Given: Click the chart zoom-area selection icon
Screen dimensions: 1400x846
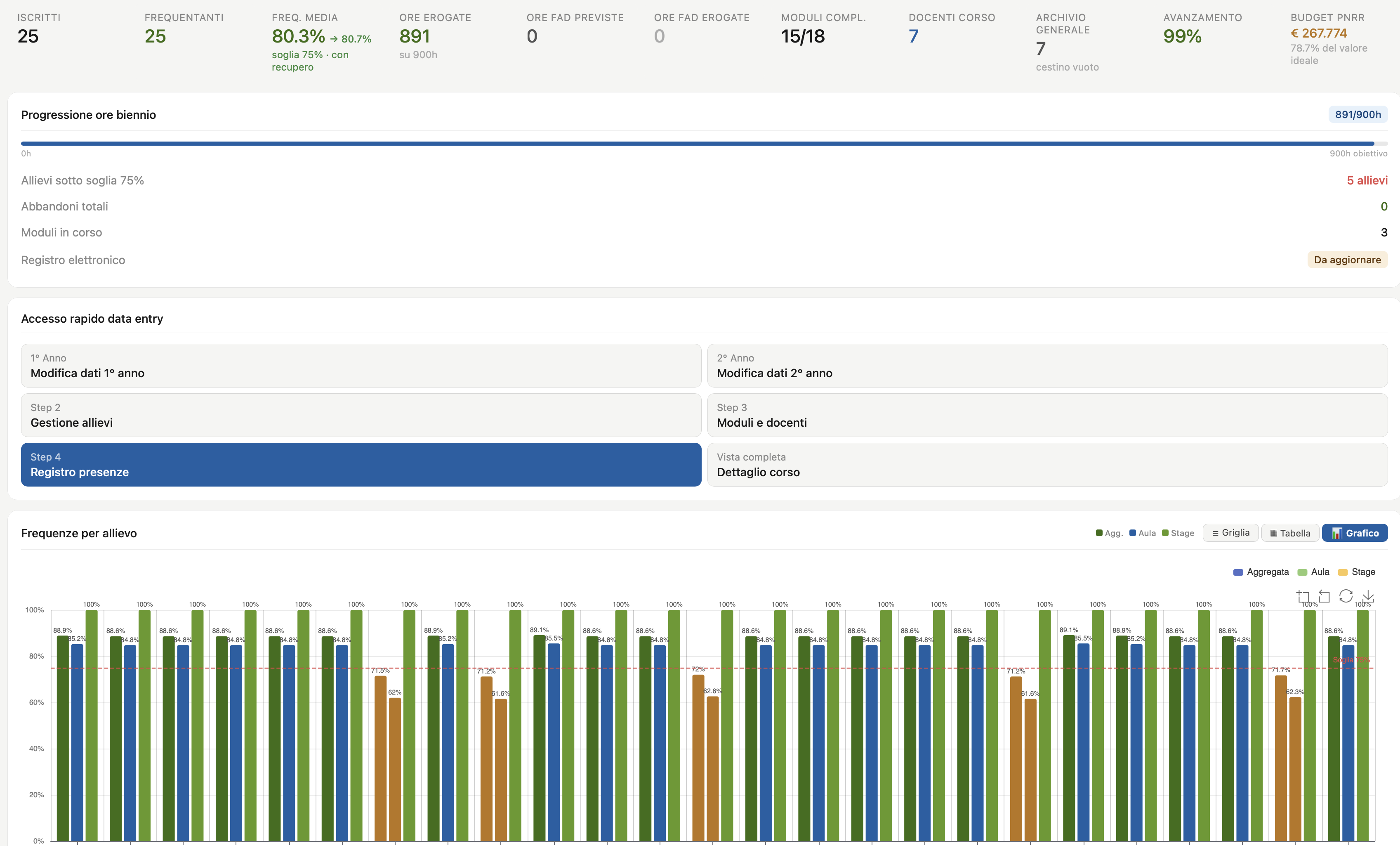Looking at the screenshot, I should pyautogui.click(x=1303, y=596).
